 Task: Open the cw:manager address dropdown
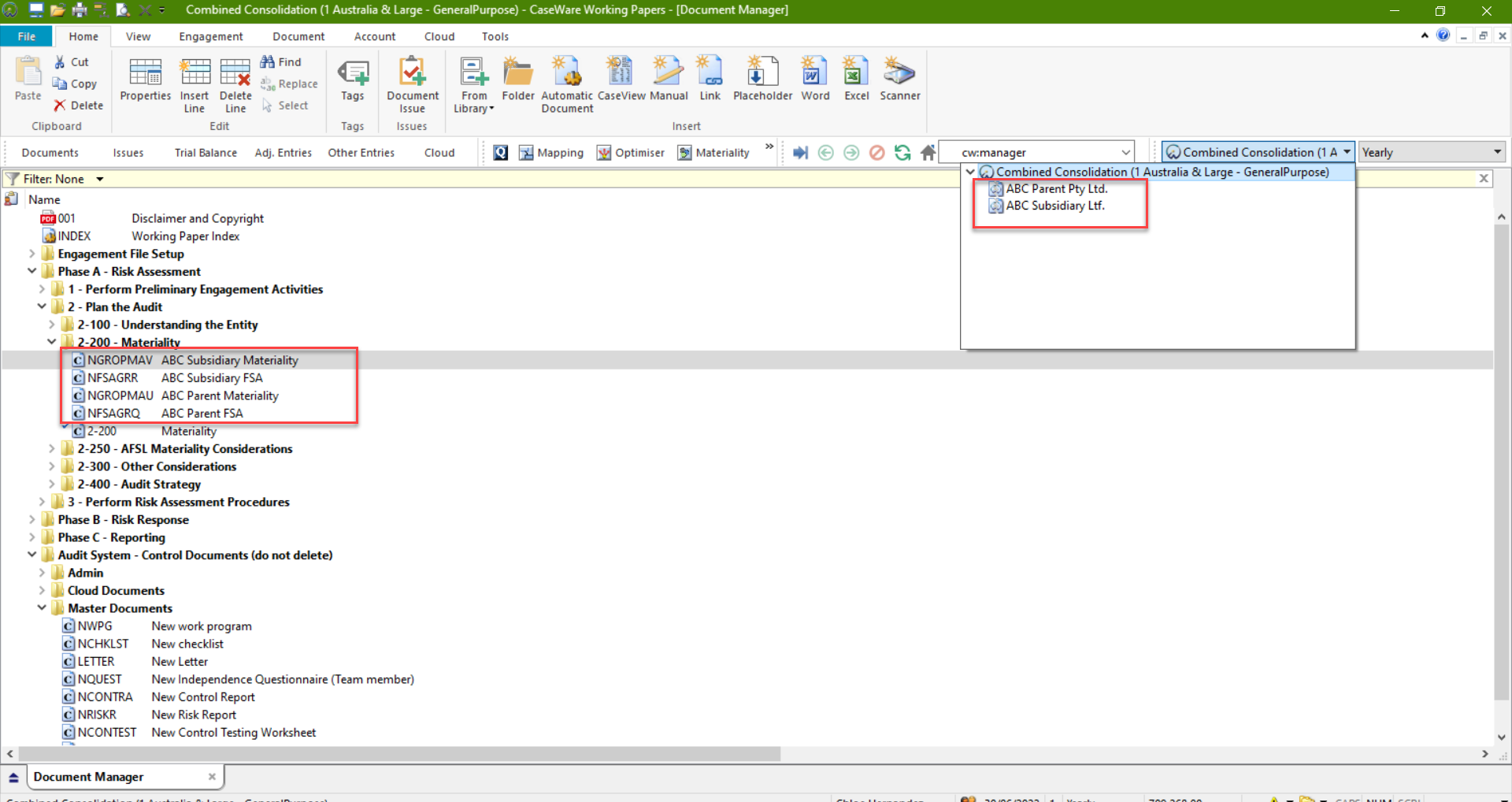click(x=1125, y=152)
